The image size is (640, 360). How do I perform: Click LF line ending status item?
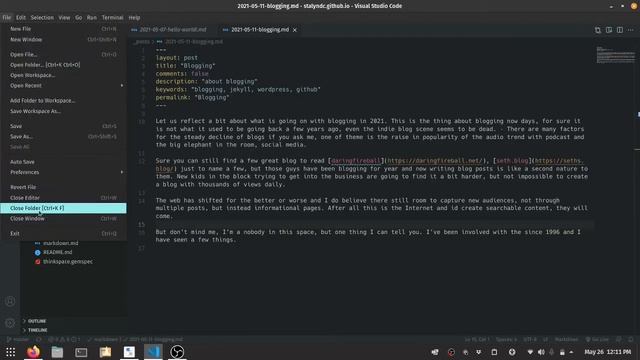[x=545, y=340]
